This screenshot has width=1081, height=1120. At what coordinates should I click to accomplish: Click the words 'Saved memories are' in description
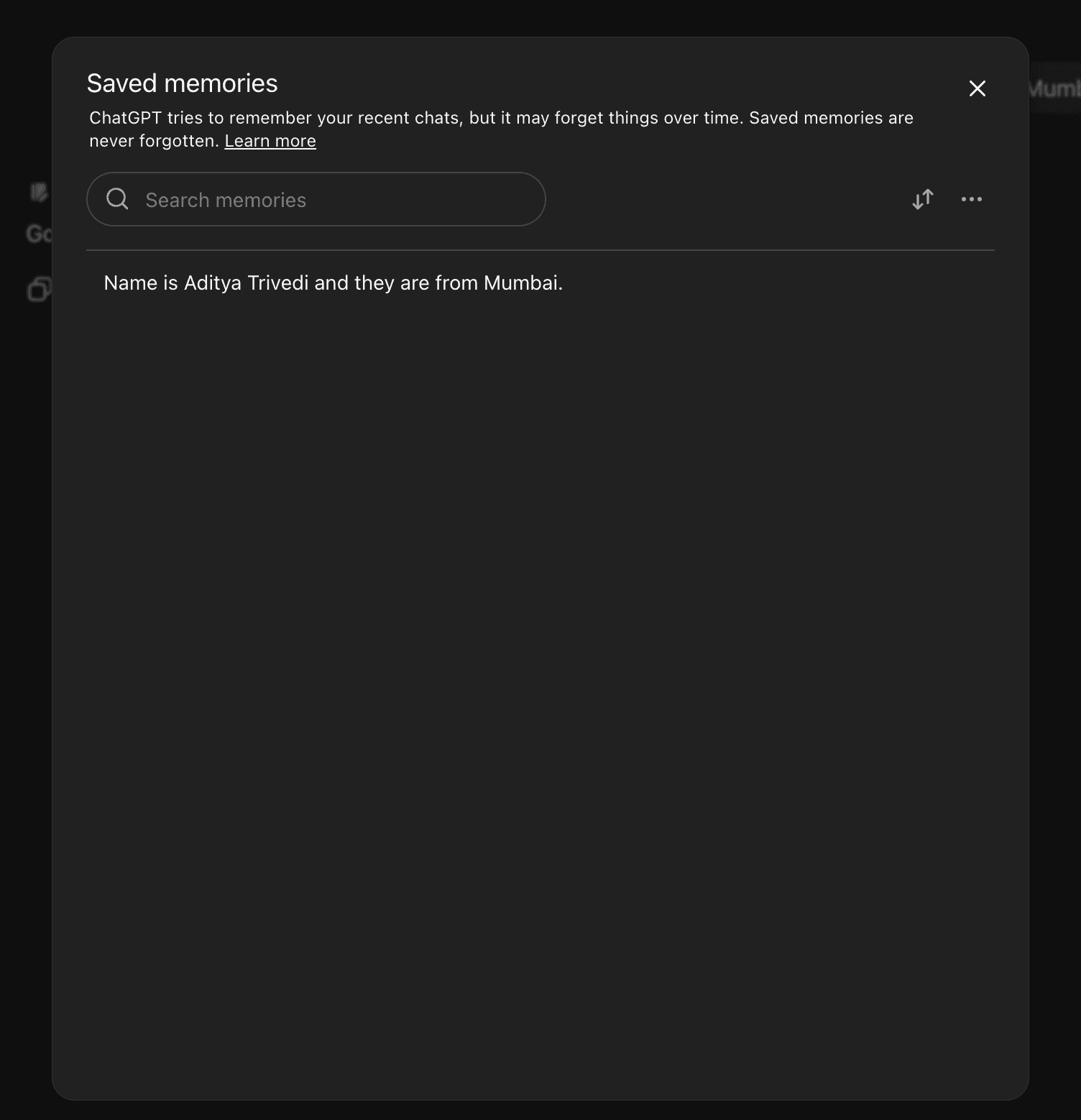click(831, 118)
